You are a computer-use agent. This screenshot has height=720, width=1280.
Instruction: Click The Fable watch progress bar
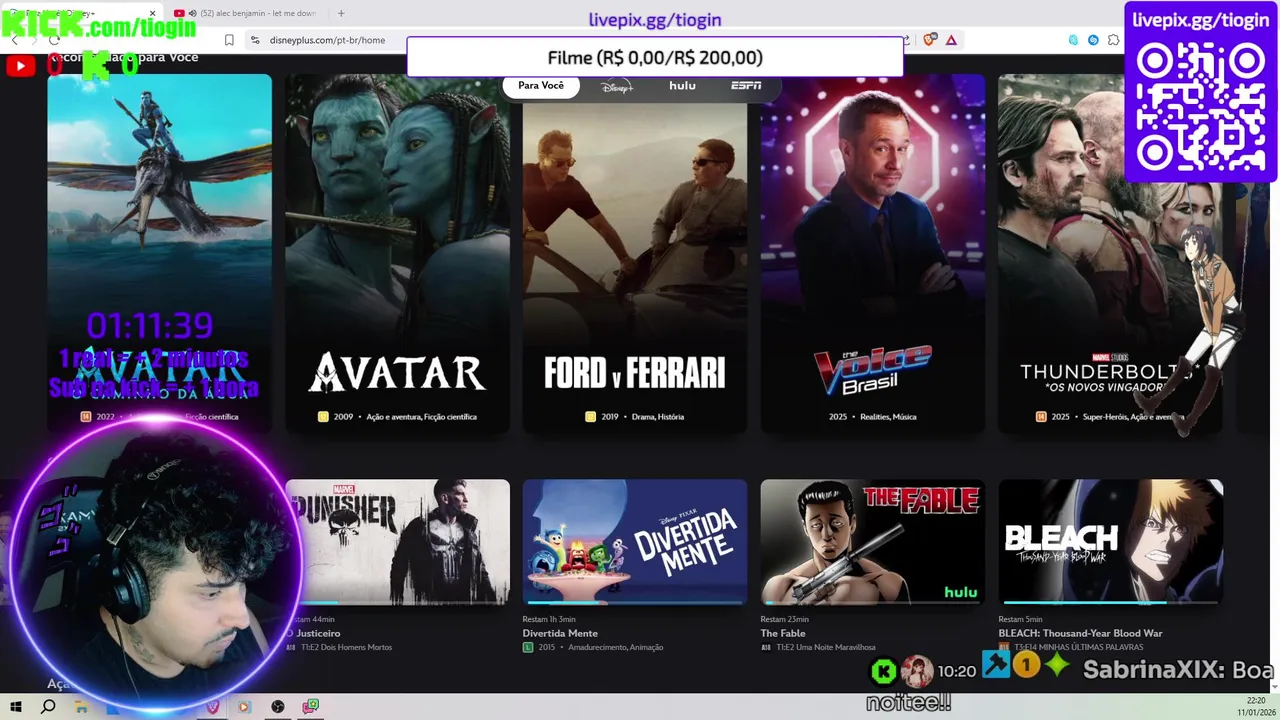click(x=872, y=603)
